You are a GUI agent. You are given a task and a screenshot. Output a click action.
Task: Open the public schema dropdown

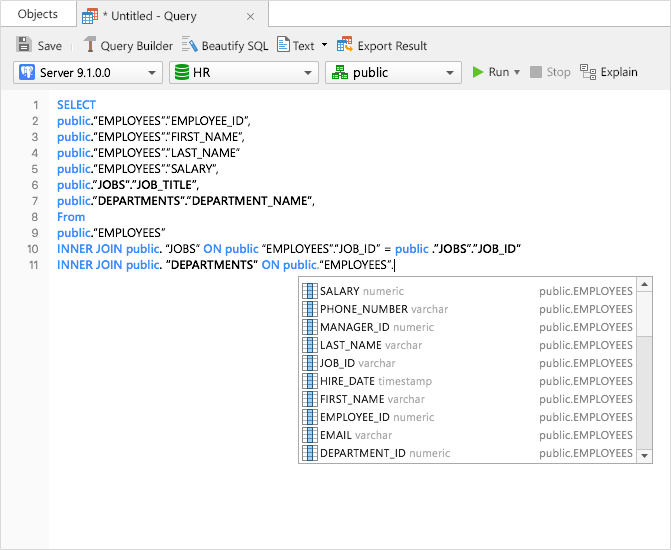click(x=393, y=72)
